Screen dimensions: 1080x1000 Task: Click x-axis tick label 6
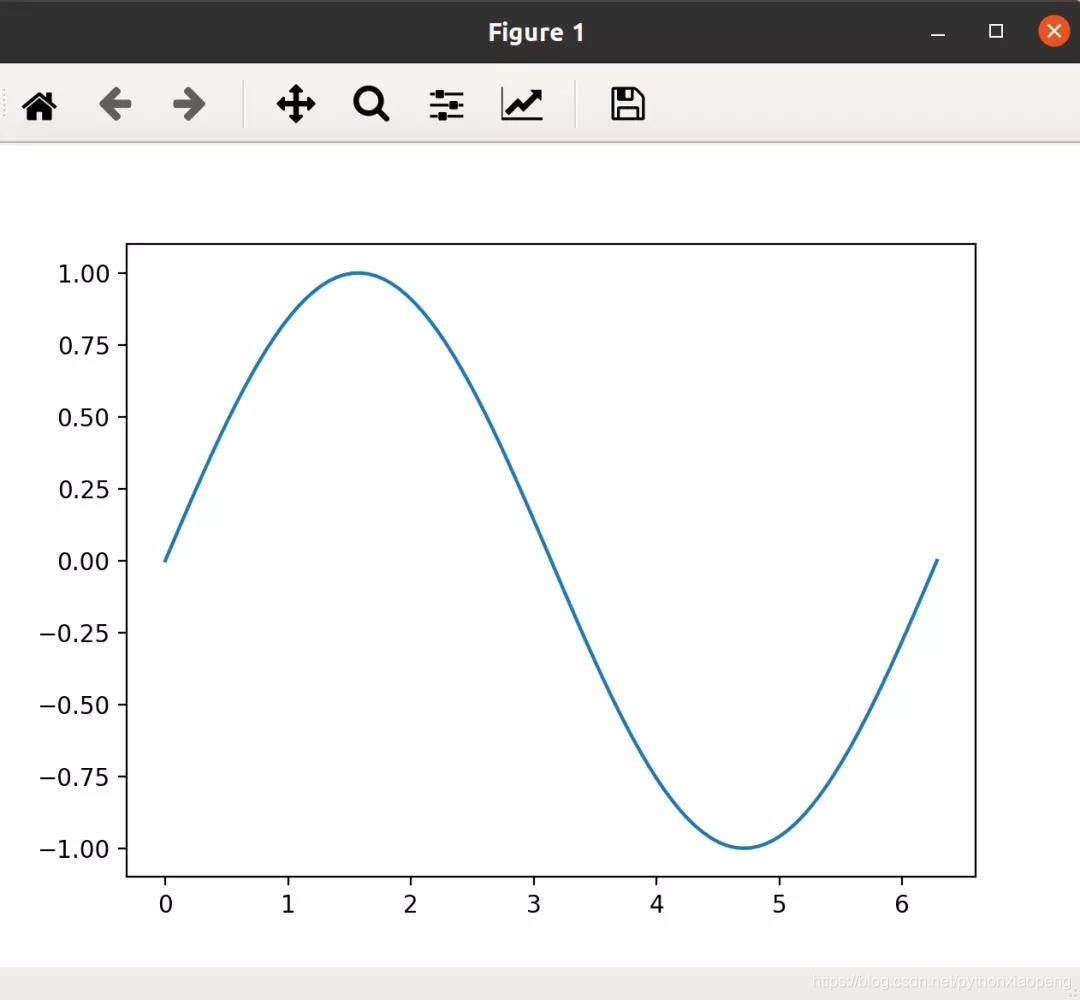point(902,904)
